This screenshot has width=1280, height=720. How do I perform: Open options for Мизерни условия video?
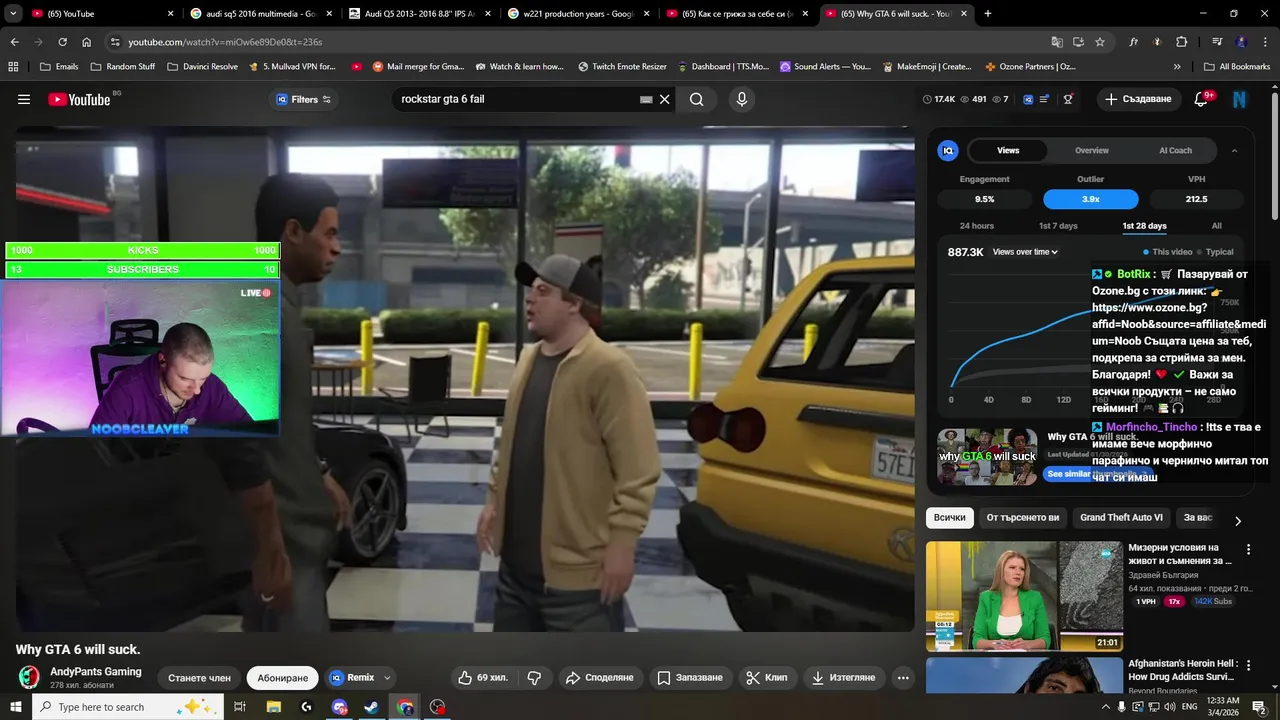[x=1248, y=549]
